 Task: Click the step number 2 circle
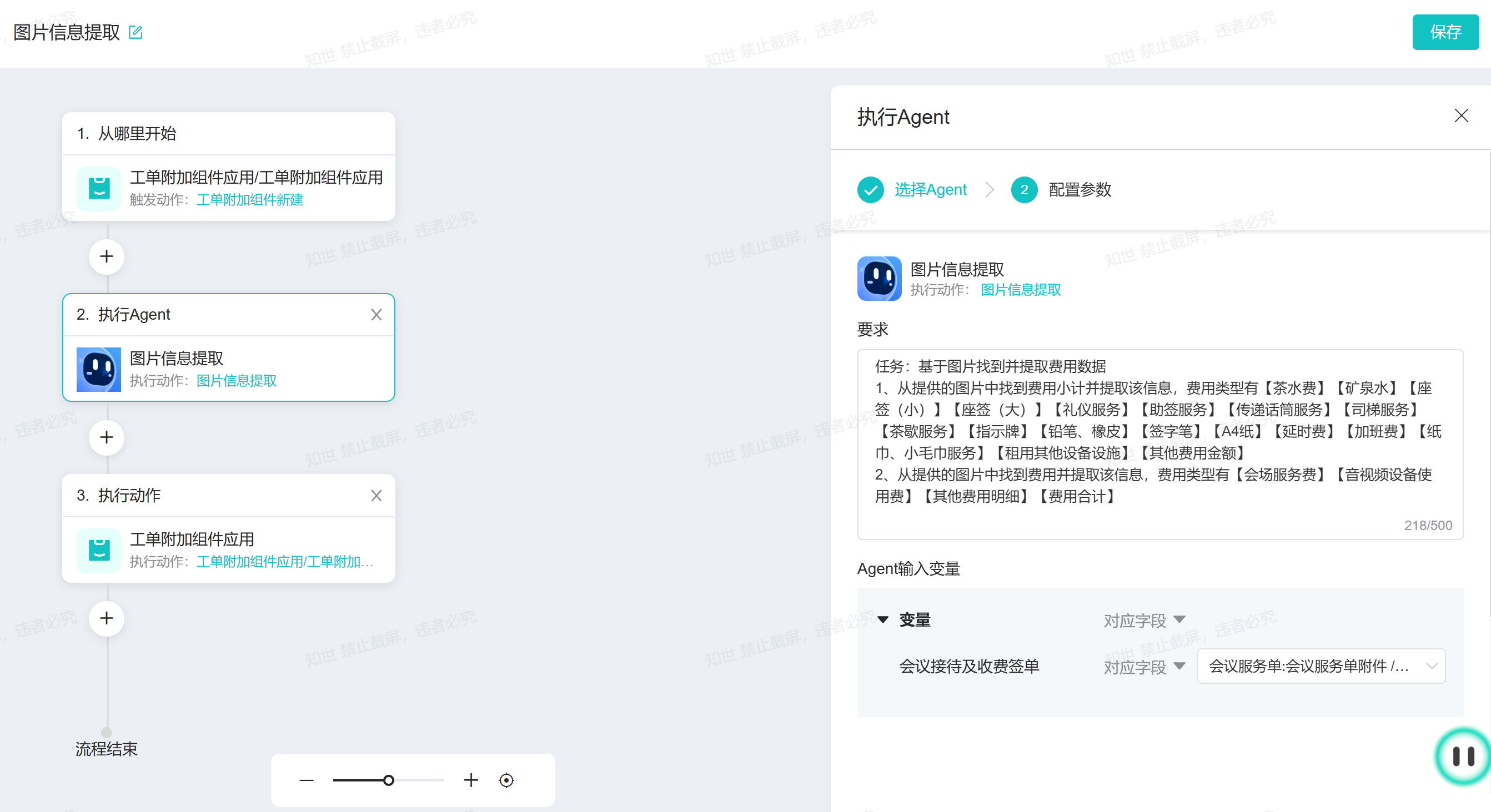pyautogui.click(x=1025, y=190)
